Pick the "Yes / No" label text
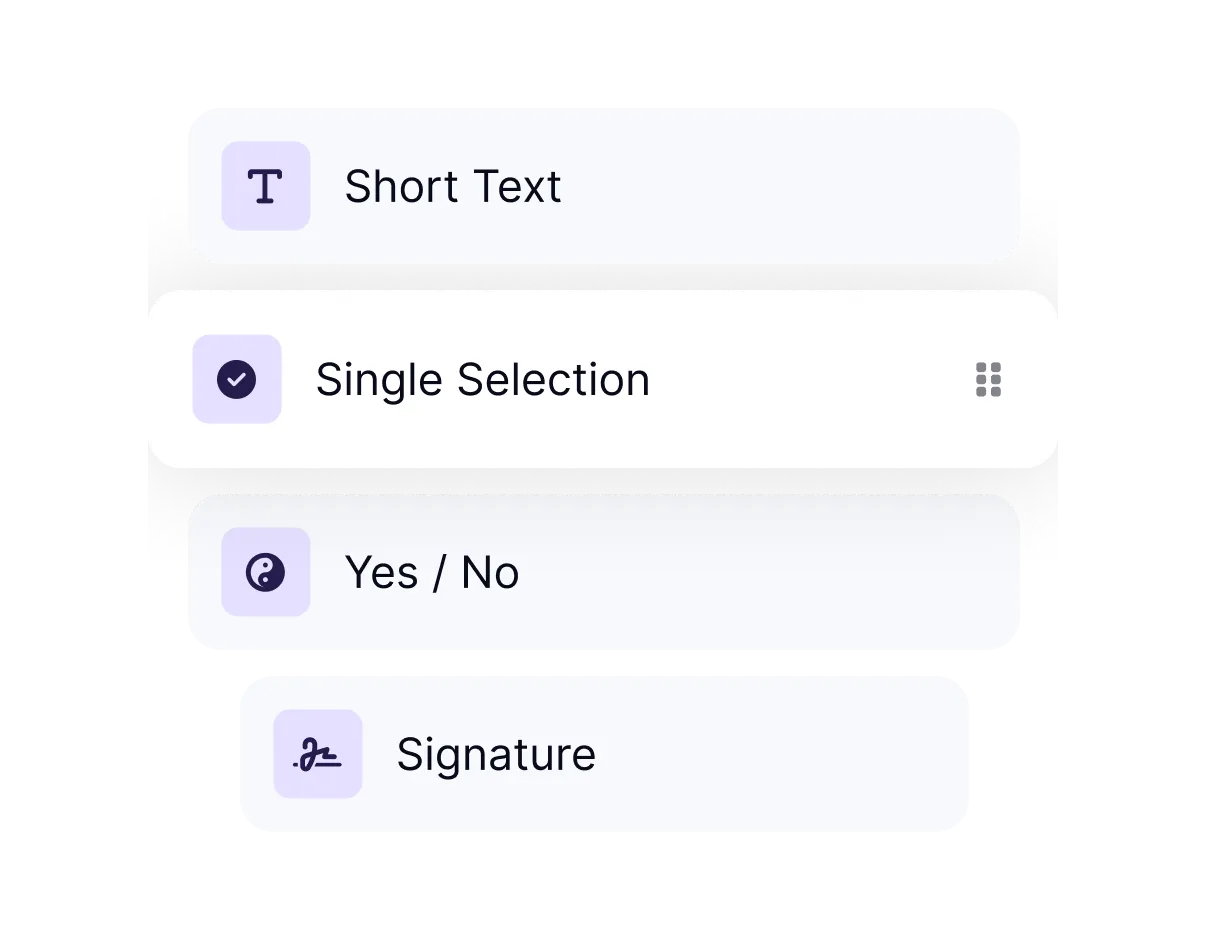The width and height of the screenshot is (1206, 940). coord(431,573)
